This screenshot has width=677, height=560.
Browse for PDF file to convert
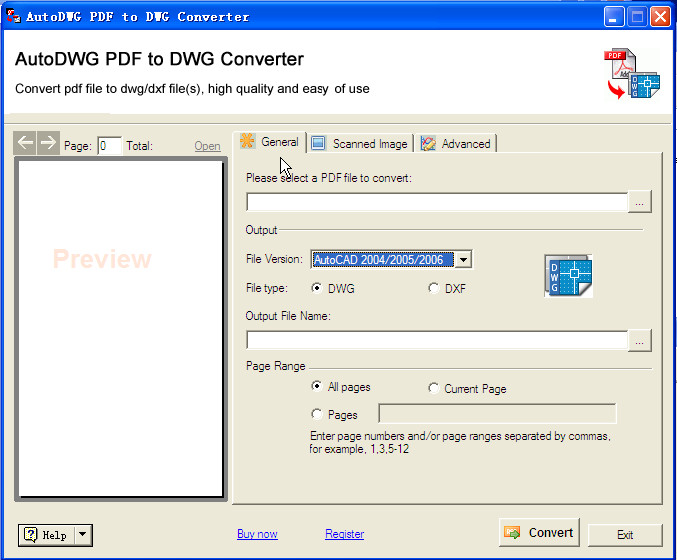point(639,202)
